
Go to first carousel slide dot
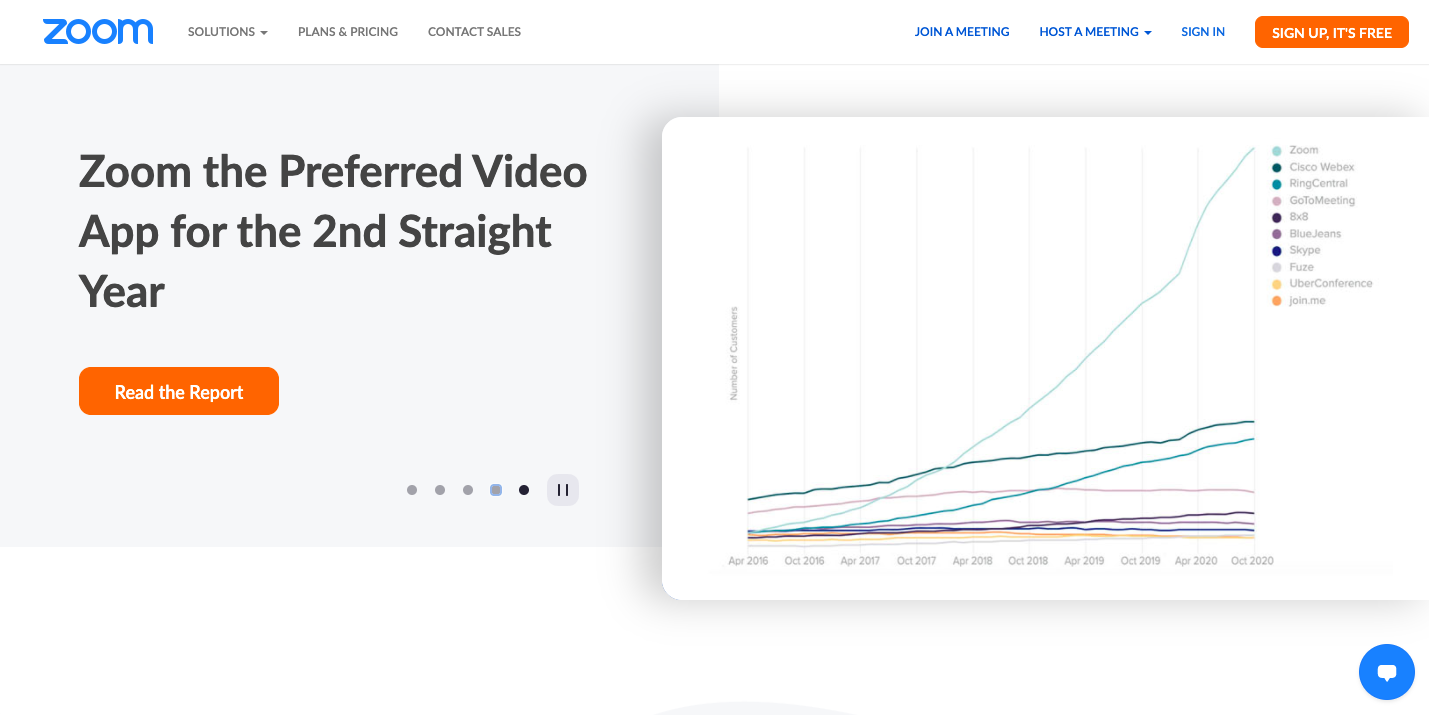pyautogui.click(x=412, y=490)
